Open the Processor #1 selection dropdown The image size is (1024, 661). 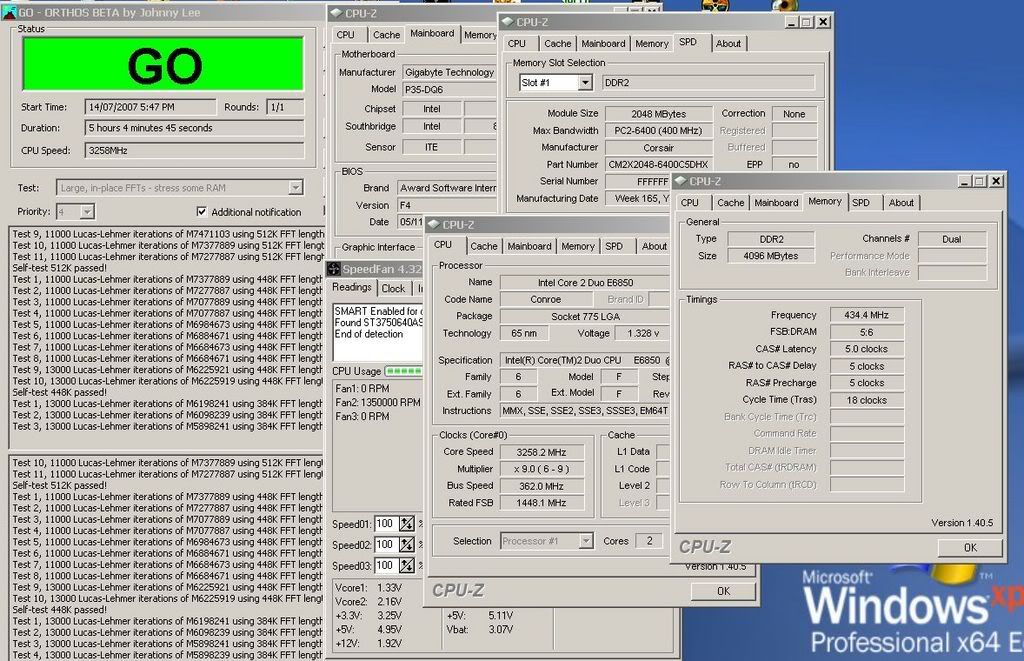coord(586,541)
